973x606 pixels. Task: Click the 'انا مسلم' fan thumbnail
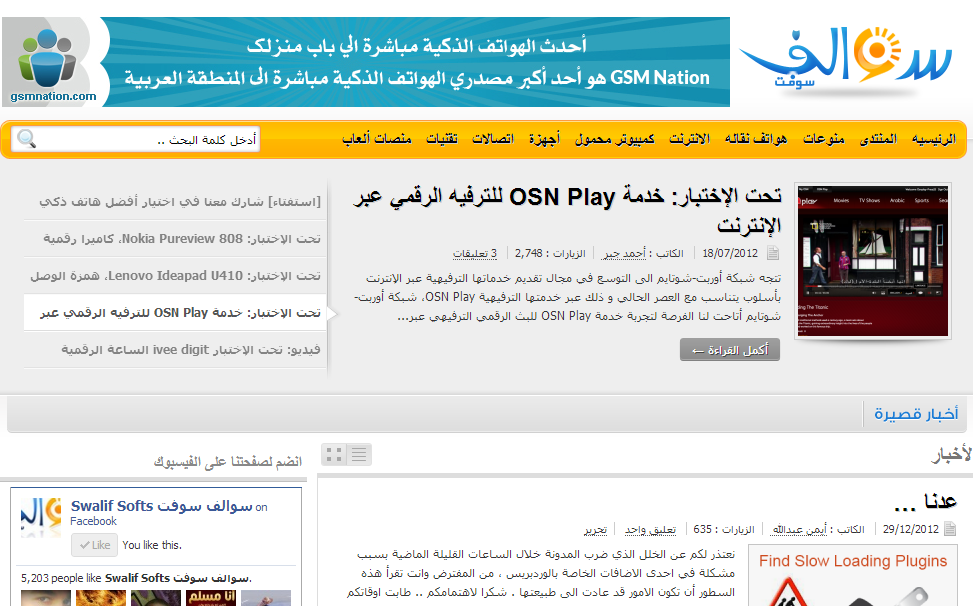point(211,598)
